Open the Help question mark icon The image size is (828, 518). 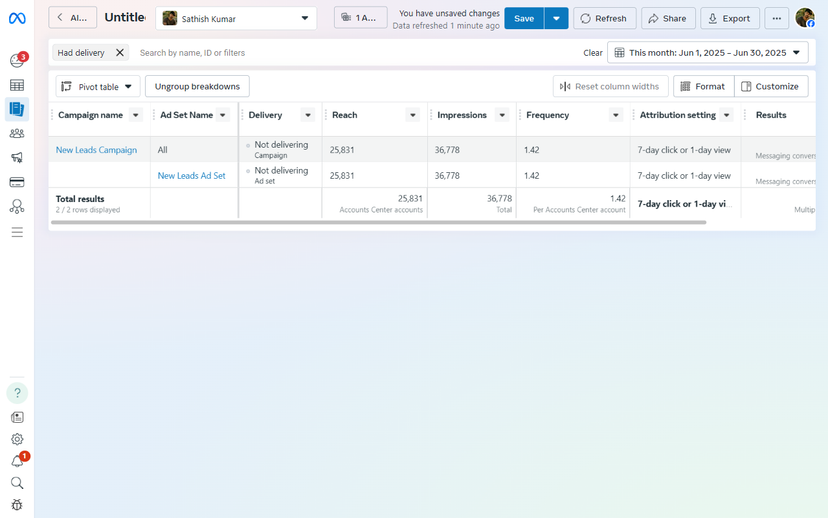(17, 393)
